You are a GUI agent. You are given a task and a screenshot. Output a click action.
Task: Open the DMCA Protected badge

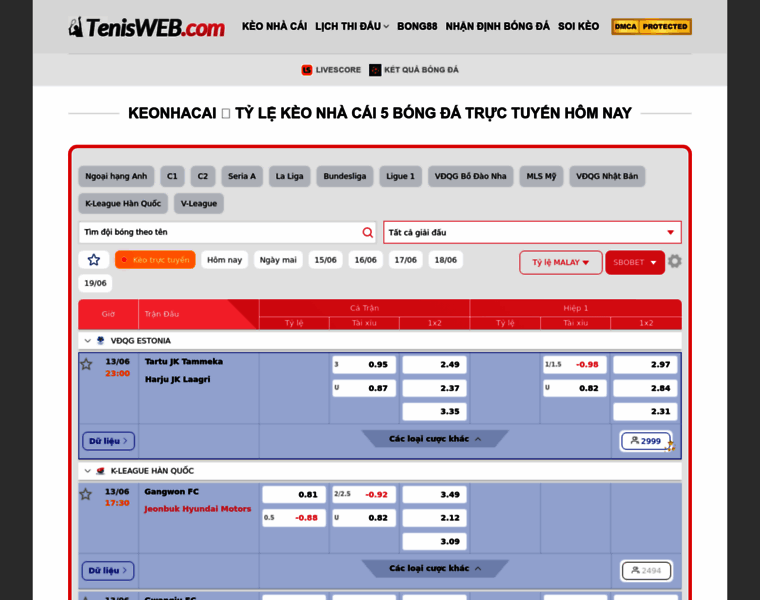click(651, 26)
